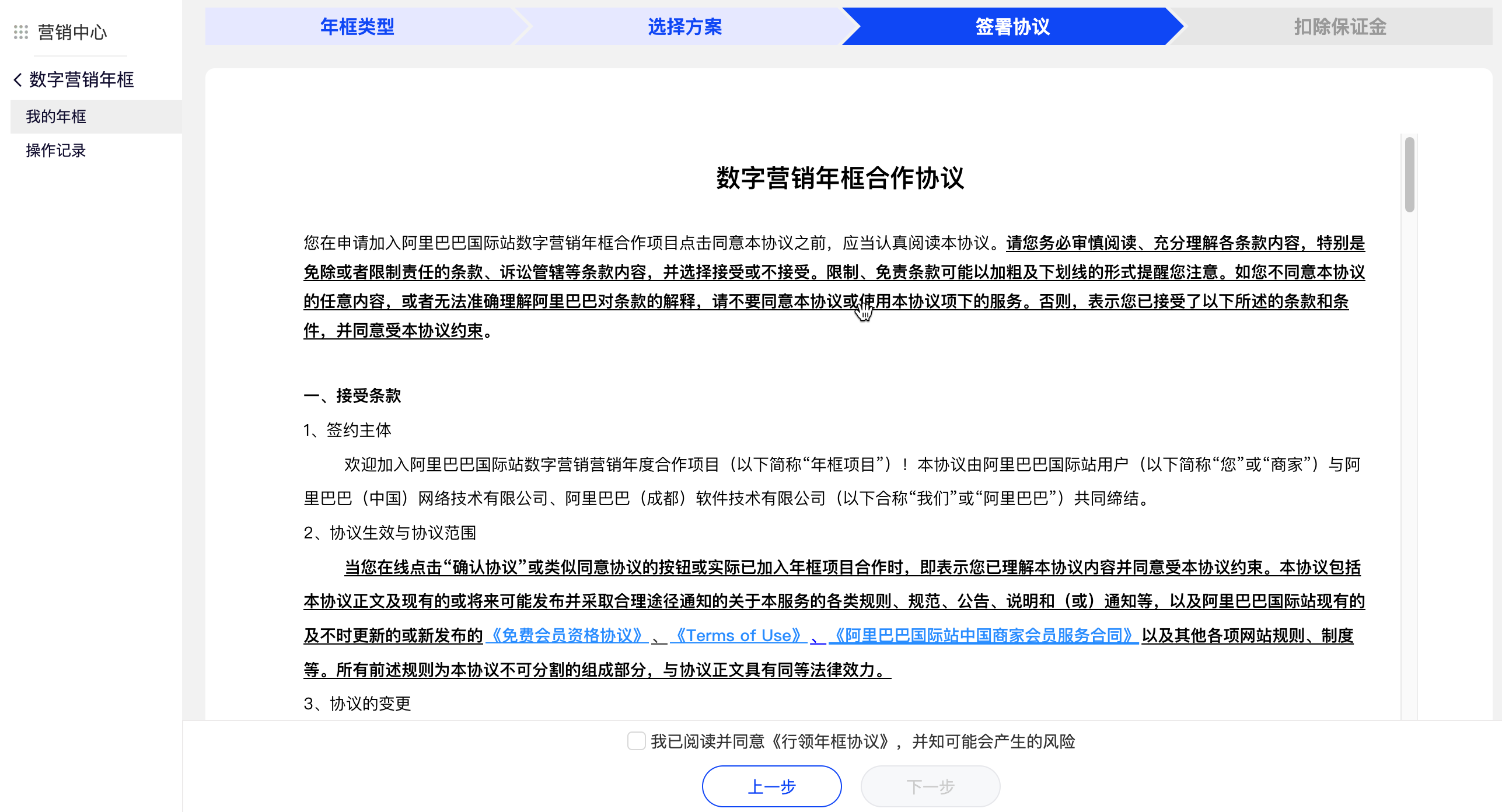Open the 《阿里巴巴国际站中国商家会员服务合同》 link

(984, 635)
